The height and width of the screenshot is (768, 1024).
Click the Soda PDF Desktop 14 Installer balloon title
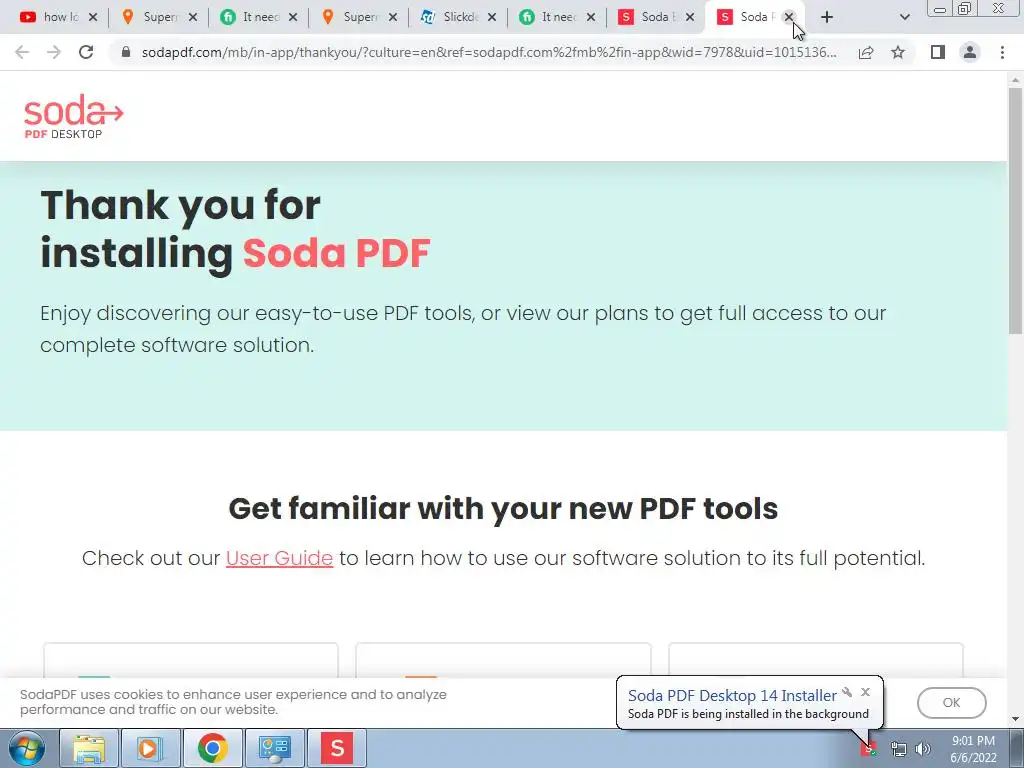coord(732,696)
